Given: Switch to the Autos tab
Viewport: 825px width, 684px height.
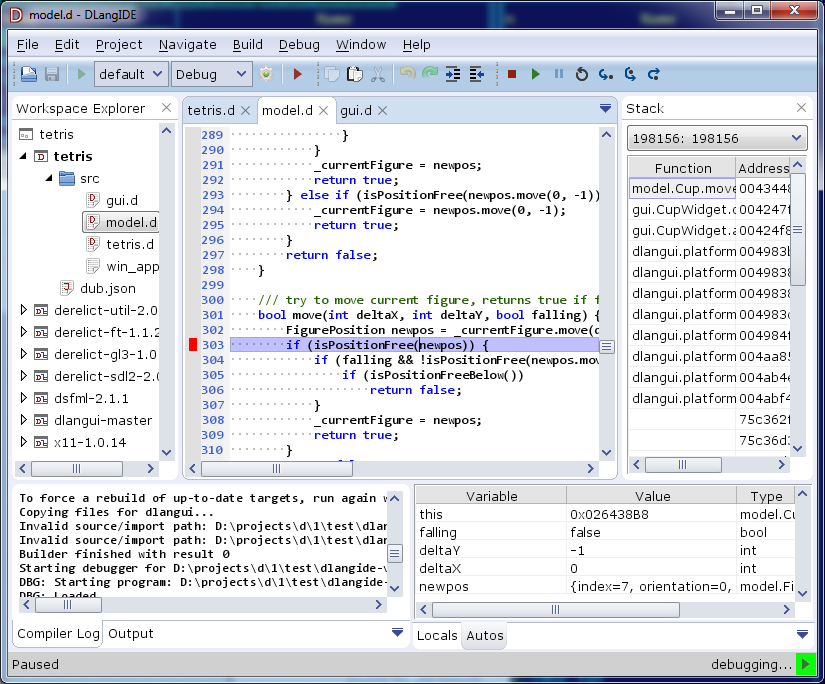Looking at the screenshot, I should 485,635.
